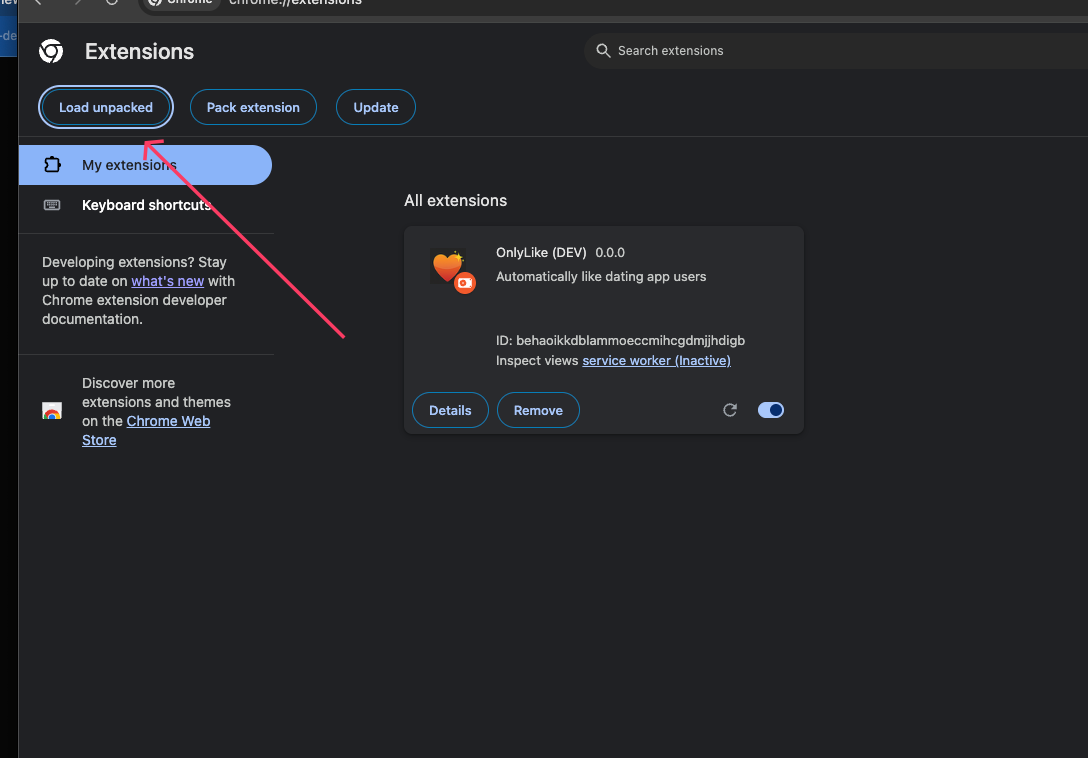Click the magnifier icon in search bar
This screenshot has height=758, width=1088.
603,51
